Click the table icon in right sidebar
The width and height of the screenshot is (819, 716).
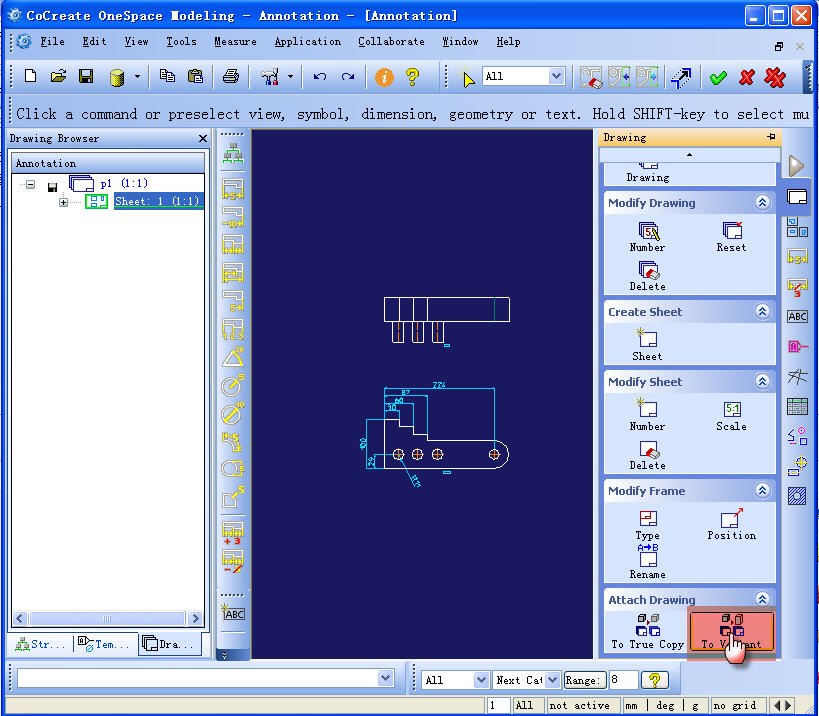pos(797,406)
